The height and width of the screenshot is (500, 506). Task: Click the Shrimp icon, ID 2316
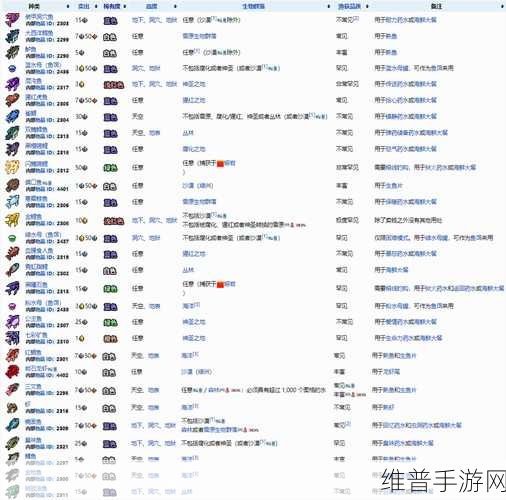12,408
